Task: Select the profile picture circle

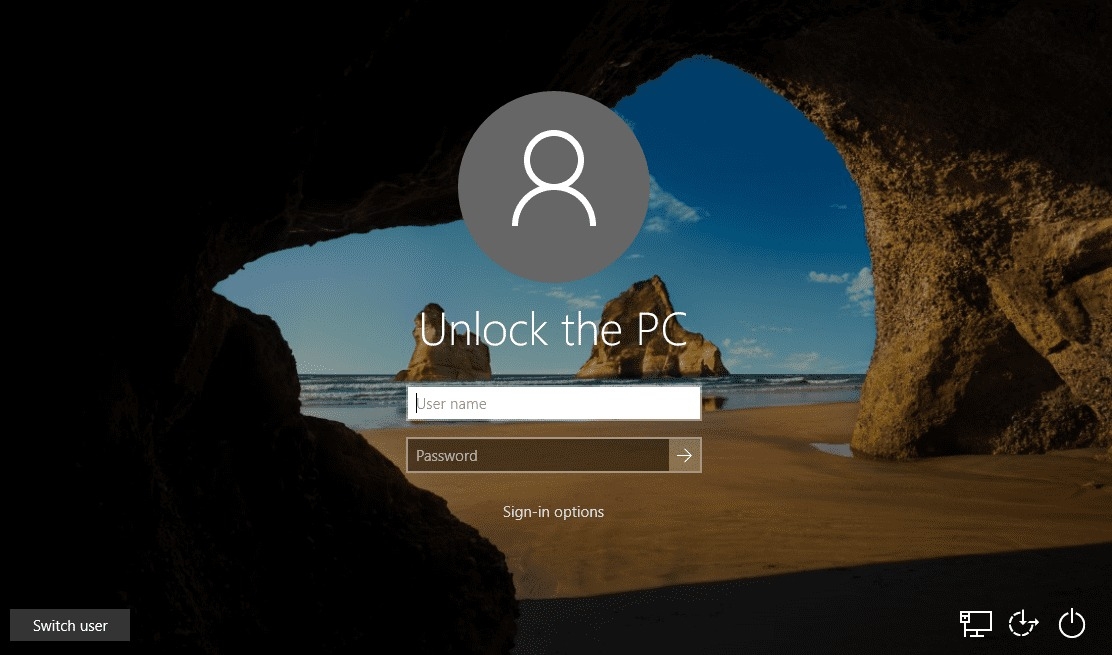Action: (x=553, y=186)
